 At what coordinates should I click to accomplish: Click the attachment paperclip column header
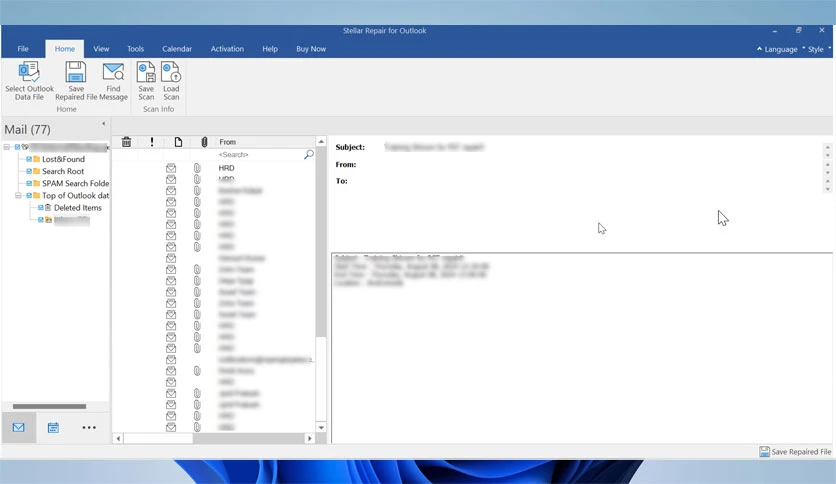pos(204,142)
